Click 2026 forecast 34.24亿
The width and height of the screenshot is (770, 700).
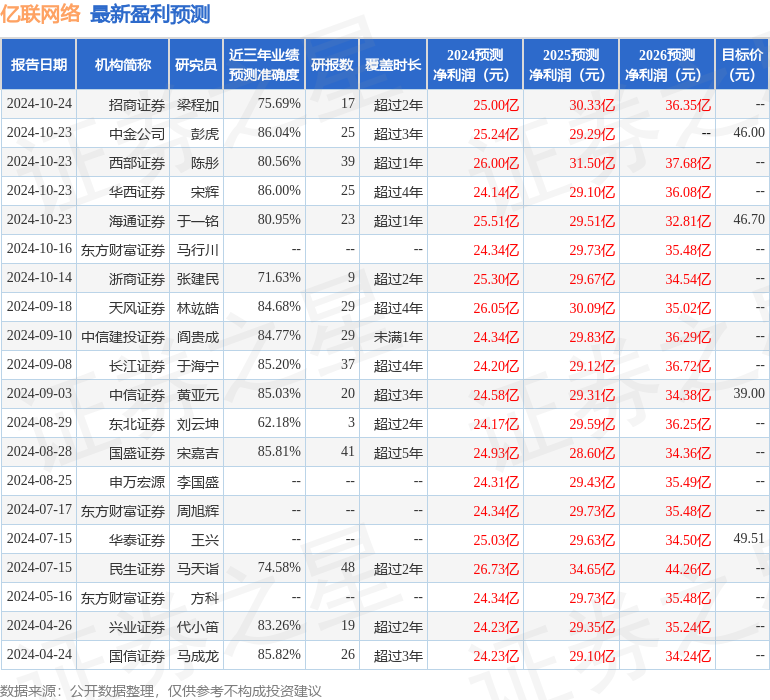688,656
